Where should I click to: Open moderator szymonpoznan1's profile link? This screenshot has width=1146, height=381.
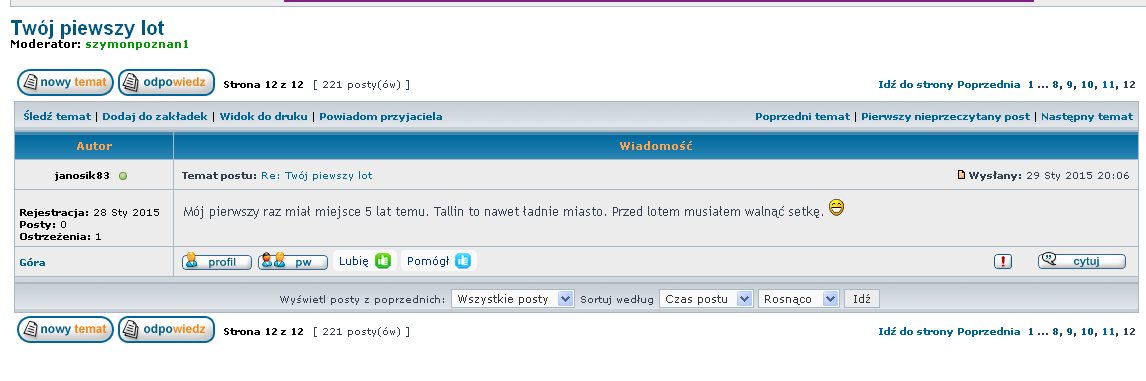[137, 44]
